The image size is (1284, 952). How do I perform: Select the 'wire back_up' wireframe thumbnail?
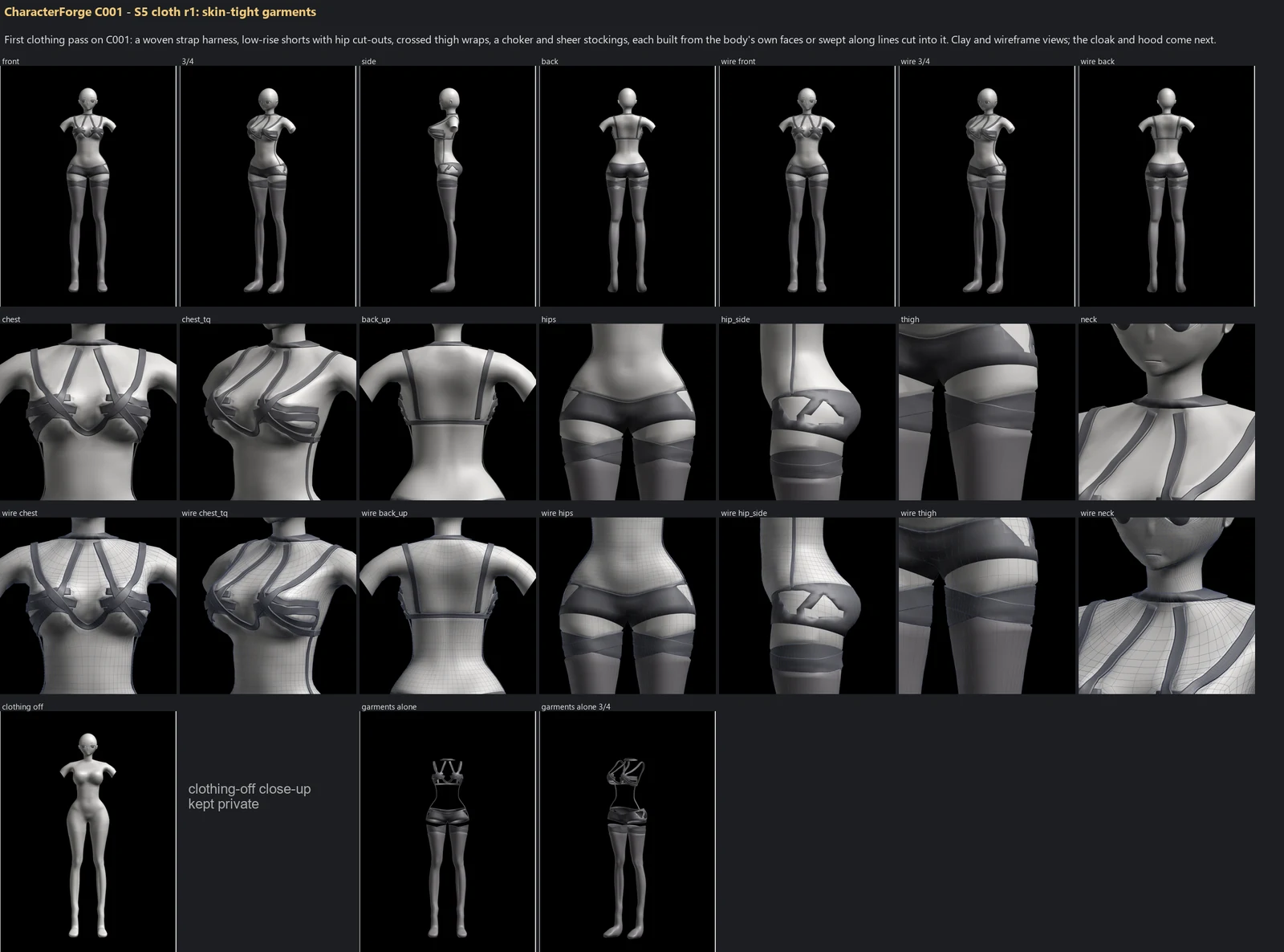(x=448, y=606)
